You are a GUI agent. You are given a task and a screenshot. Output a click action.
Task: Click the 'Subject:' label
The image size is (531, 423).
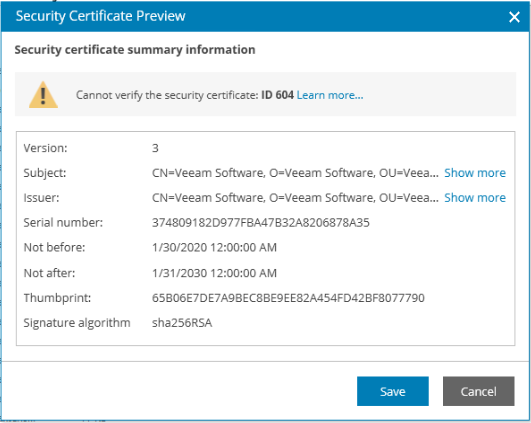(x=45, y=173)
